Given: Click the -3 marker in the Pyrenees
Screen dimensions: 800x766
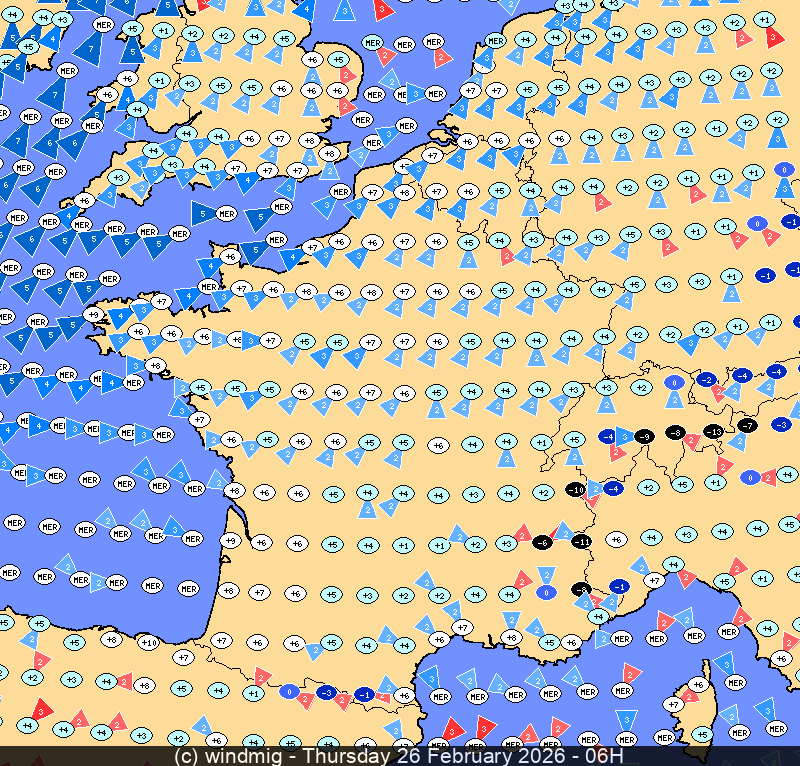Looking at the screenshot, I should tap(325, 691).
